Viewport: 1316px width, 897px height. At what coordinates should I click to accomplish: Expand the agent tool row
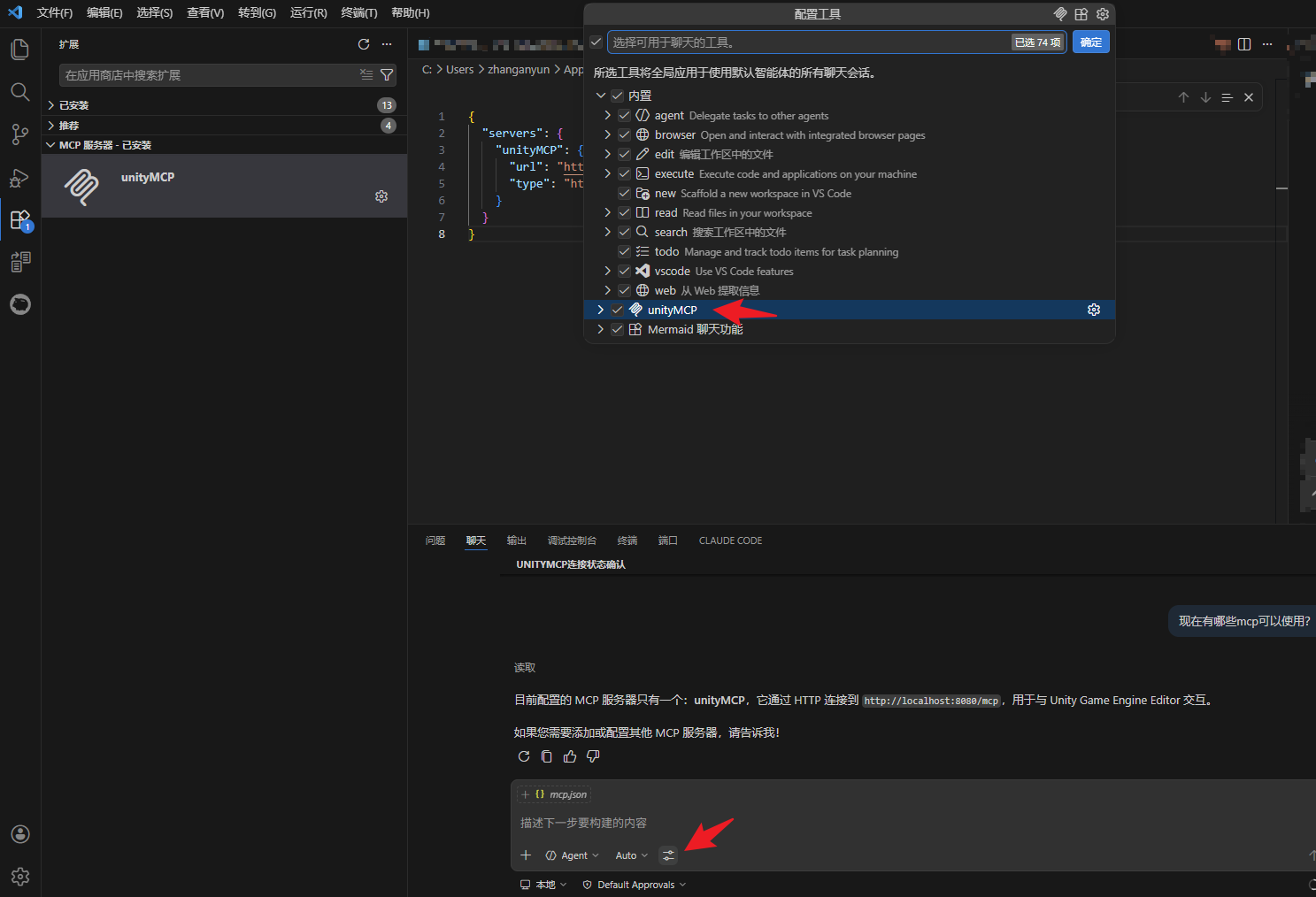click(608, 115)
